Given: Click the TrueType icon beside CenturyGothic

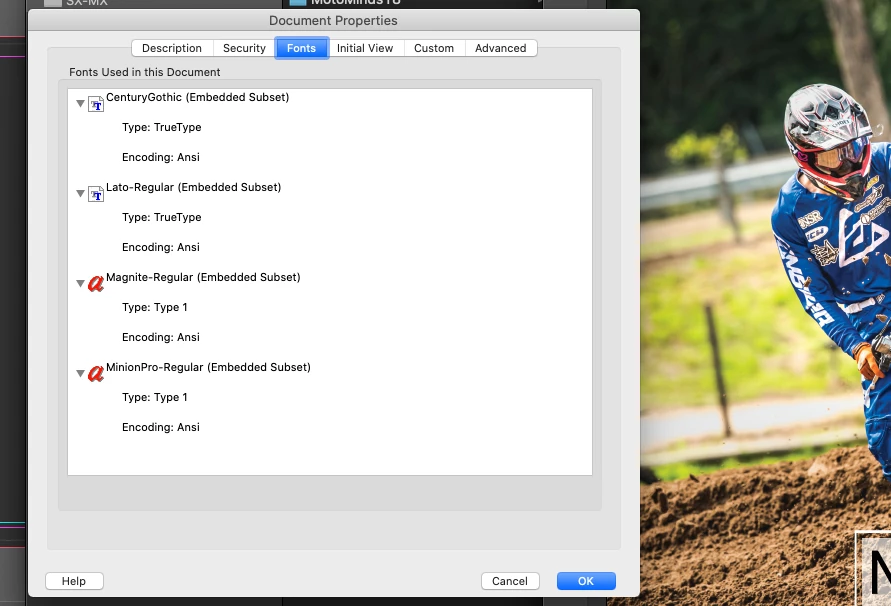Looking at the screenshot, I should [x=96, y=104].
